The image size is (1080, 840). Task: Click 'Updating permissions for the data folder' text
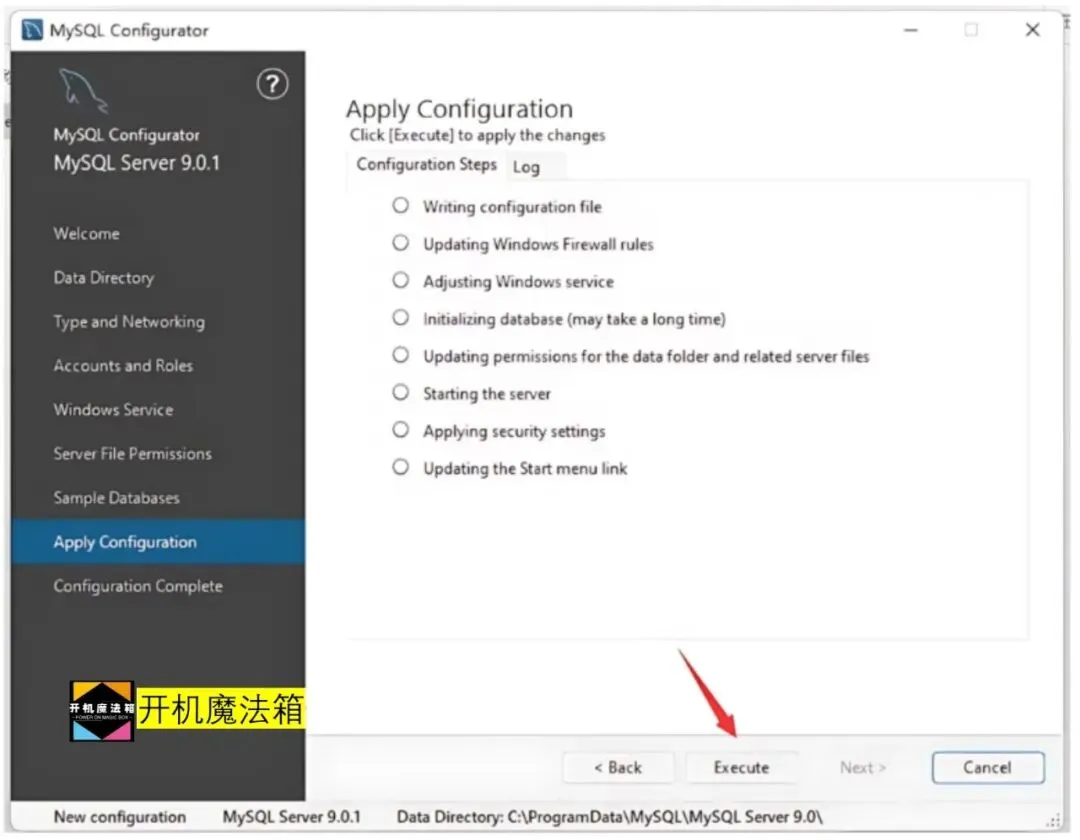pos(645,356)
